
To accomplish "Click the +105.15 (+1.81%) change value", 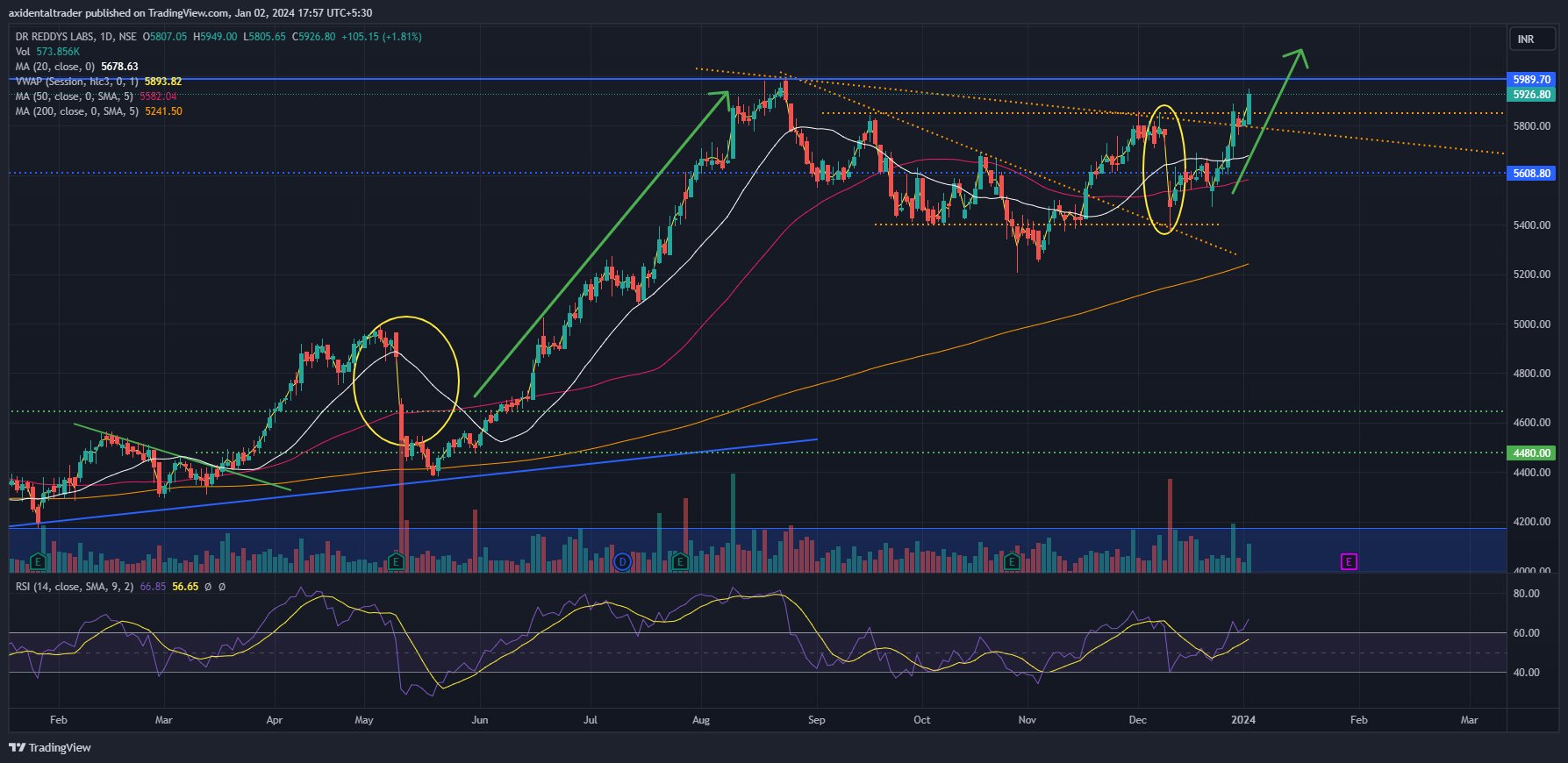I will (x=382, y=37).
